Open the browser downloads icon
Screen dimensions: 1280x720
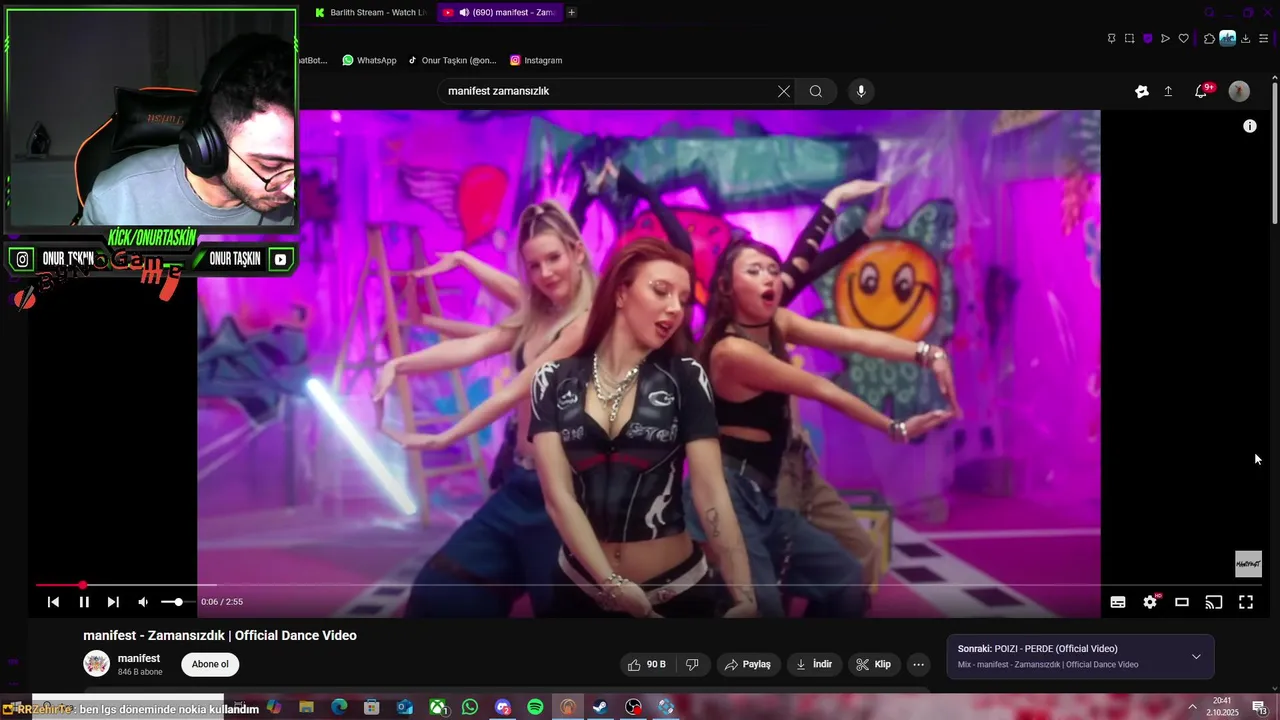click(x=1245, y=38)
